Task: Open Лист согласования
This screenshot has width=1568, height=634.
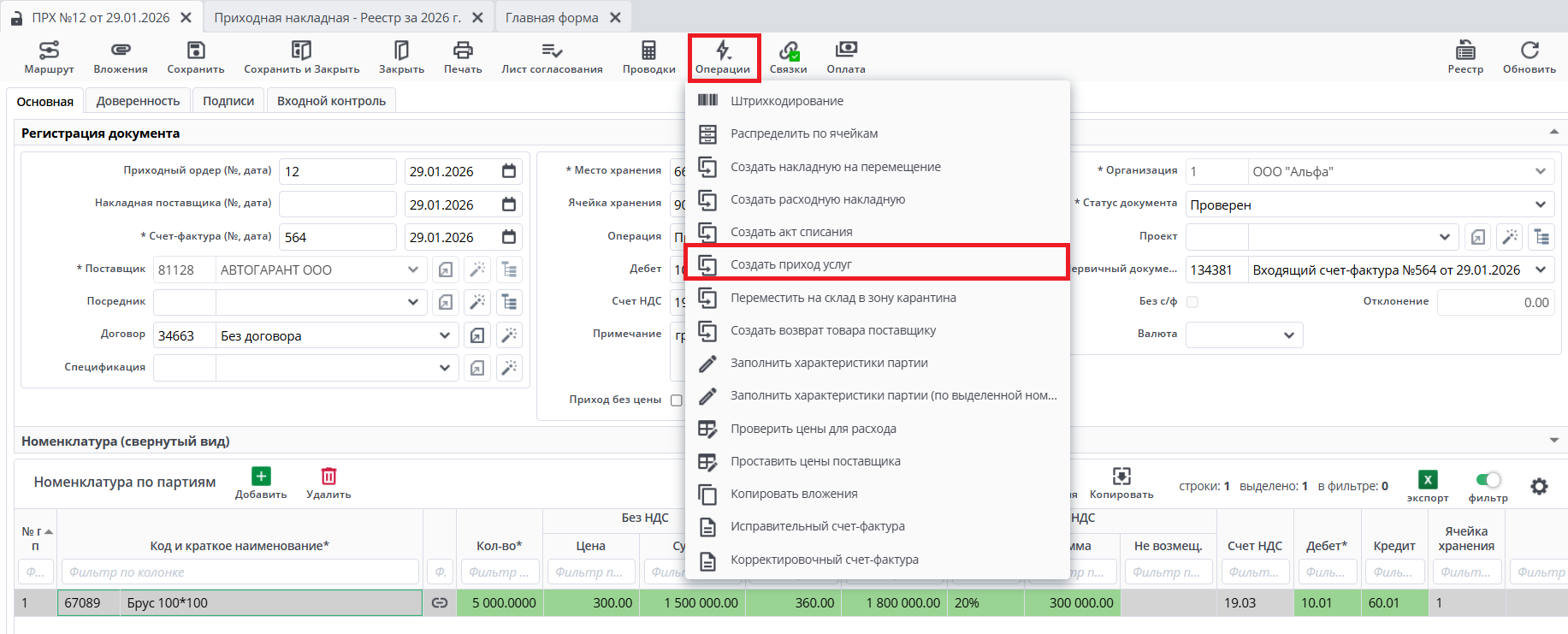Action: pyautogui.click(x=552, y=57)
